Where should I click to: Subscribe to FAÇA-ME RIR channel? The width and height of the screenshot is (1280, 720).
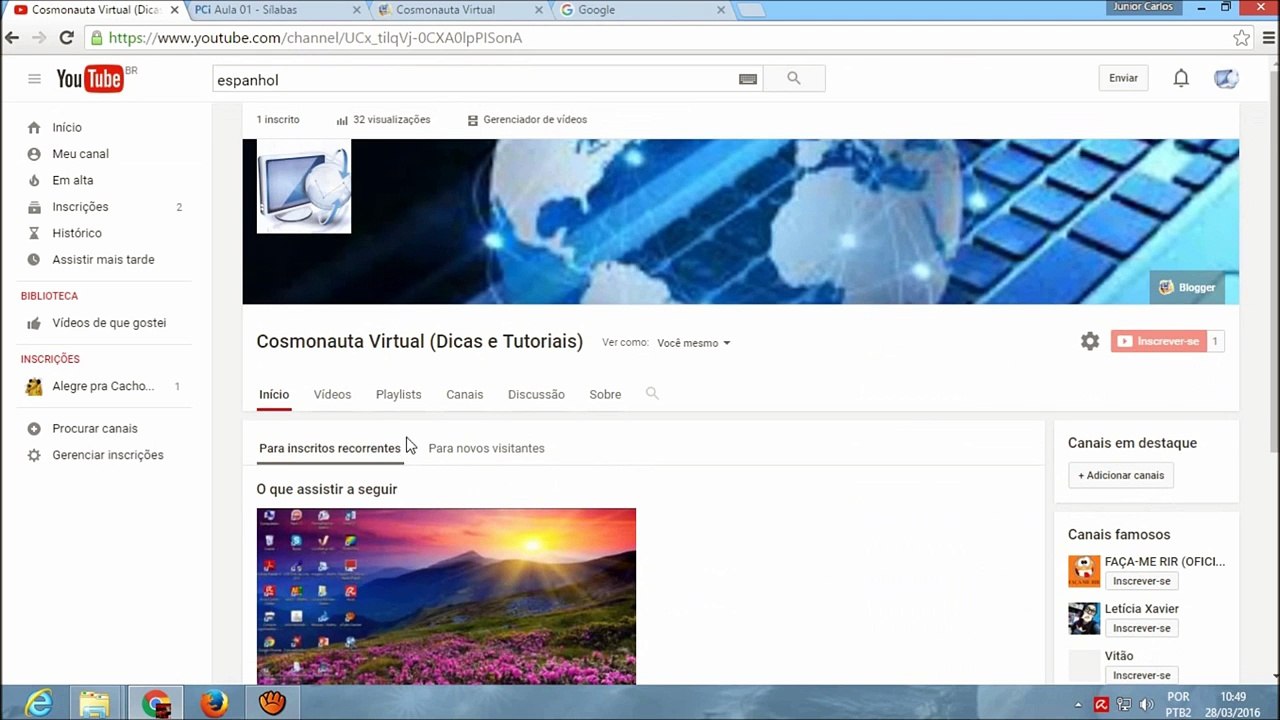pyautogui.click(x=1141, y=581)
